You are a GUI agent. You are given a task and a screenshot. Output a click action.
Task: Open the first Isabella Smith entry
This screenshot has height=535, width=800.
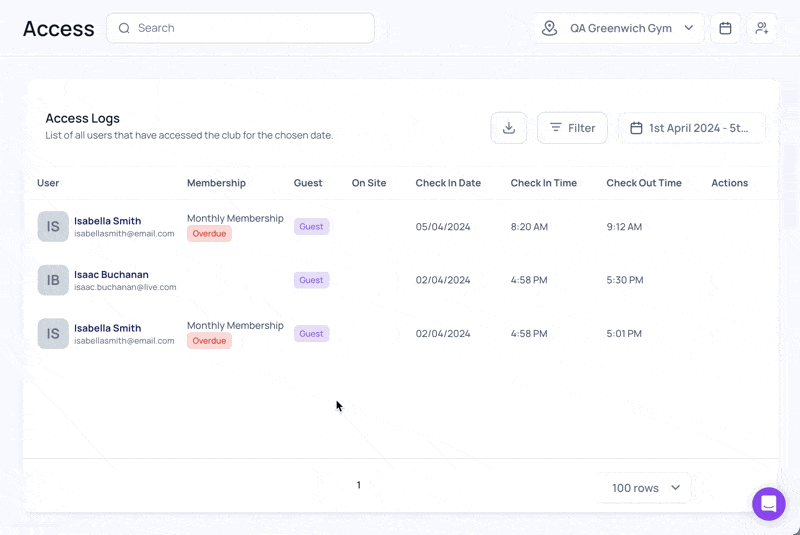tap(108, 221)
